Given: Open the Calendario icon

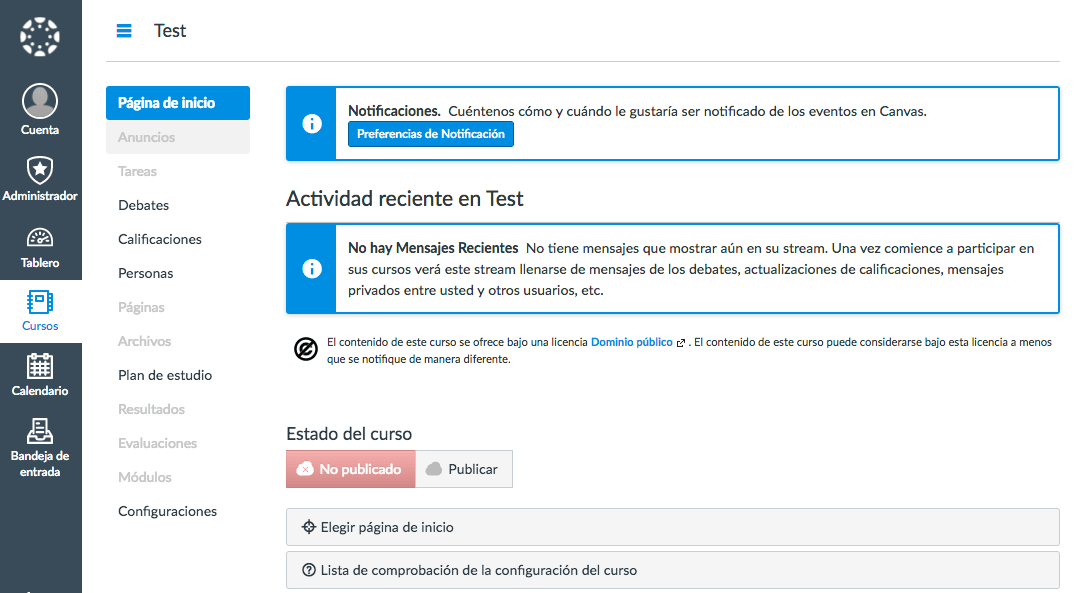Looking at the screenshot, I should coord(40,371).
